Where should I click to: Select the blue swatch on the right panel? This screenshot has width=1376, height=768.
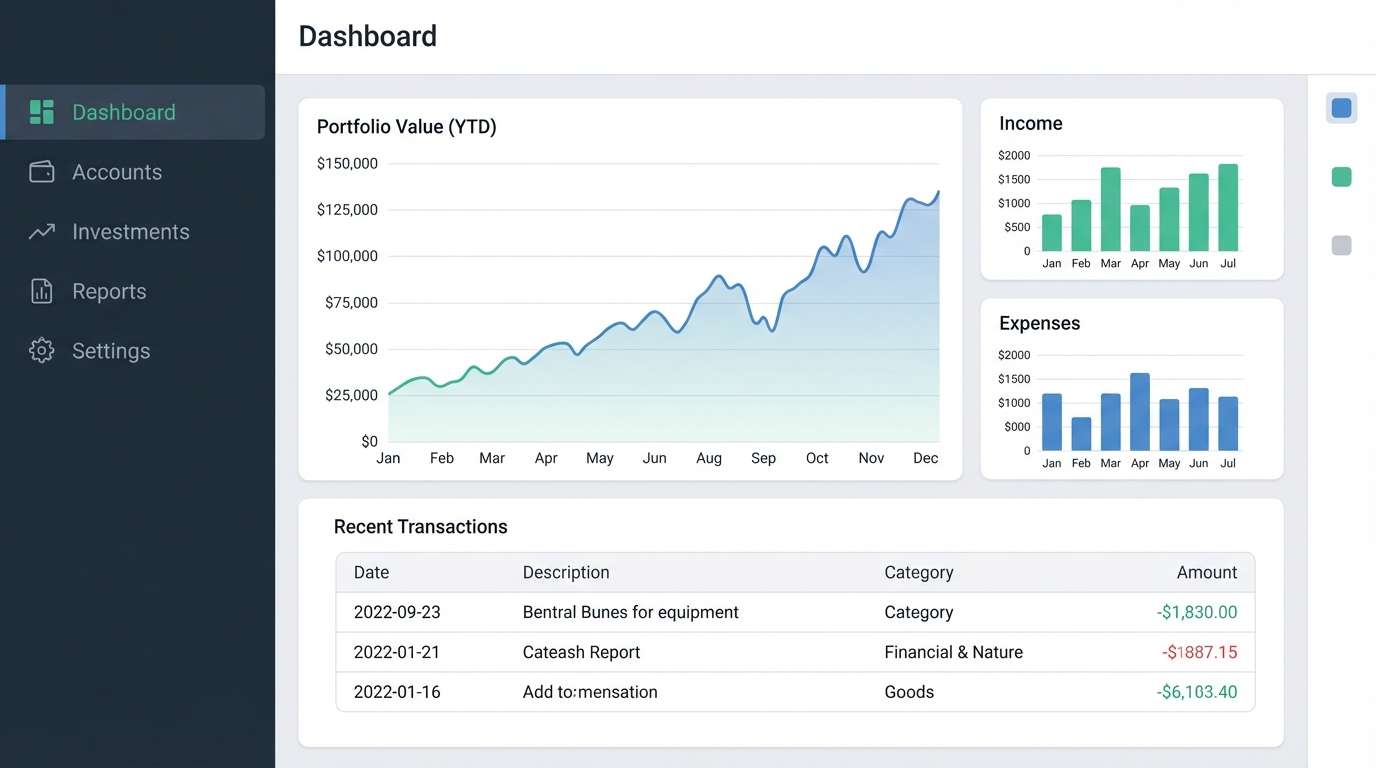click(x=1341, y=108)
